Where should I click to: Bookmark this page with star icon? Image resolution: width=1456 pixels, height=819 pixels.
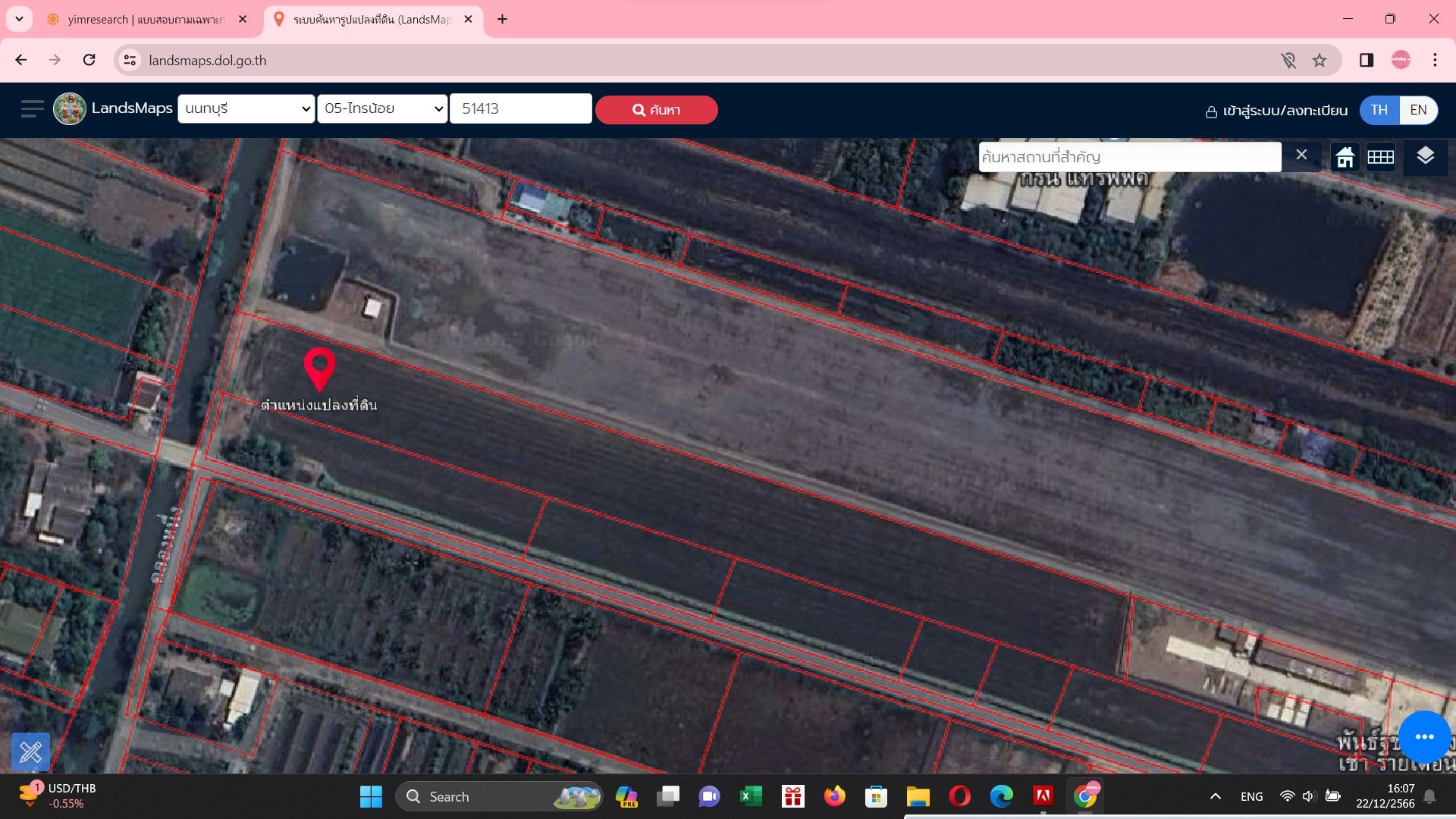(1319, 61)
